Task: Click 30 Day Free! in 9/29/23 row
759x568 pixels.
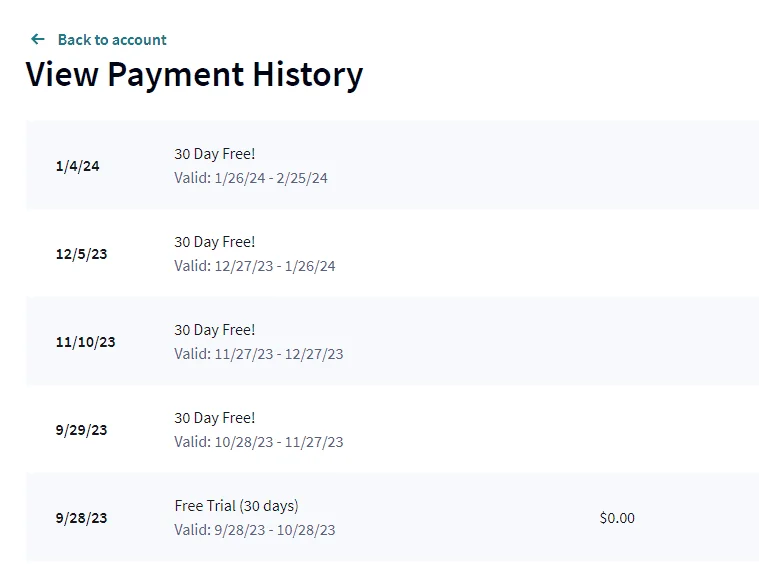Action: pyautogui.click(x=214, y=418)
